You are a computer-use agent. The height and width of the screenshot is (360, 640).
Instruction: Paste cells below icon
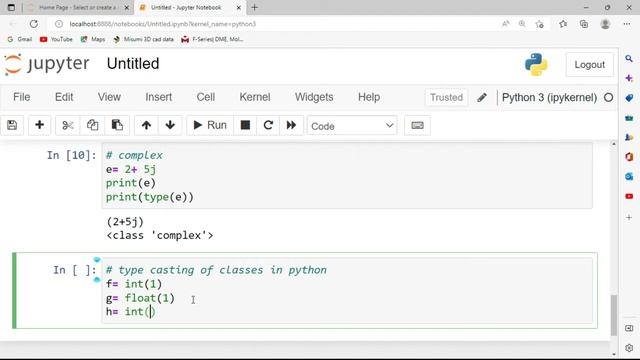[x=117, y=125]
